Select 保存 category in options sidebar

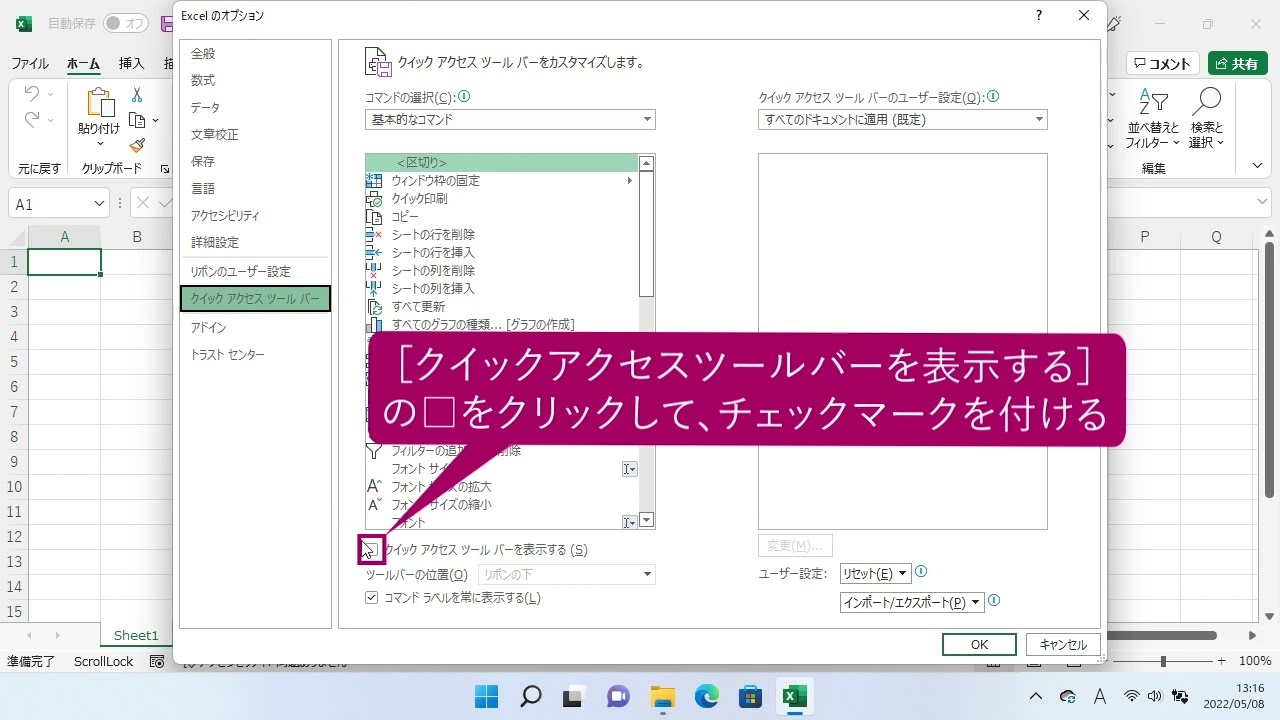pos(203,162)
